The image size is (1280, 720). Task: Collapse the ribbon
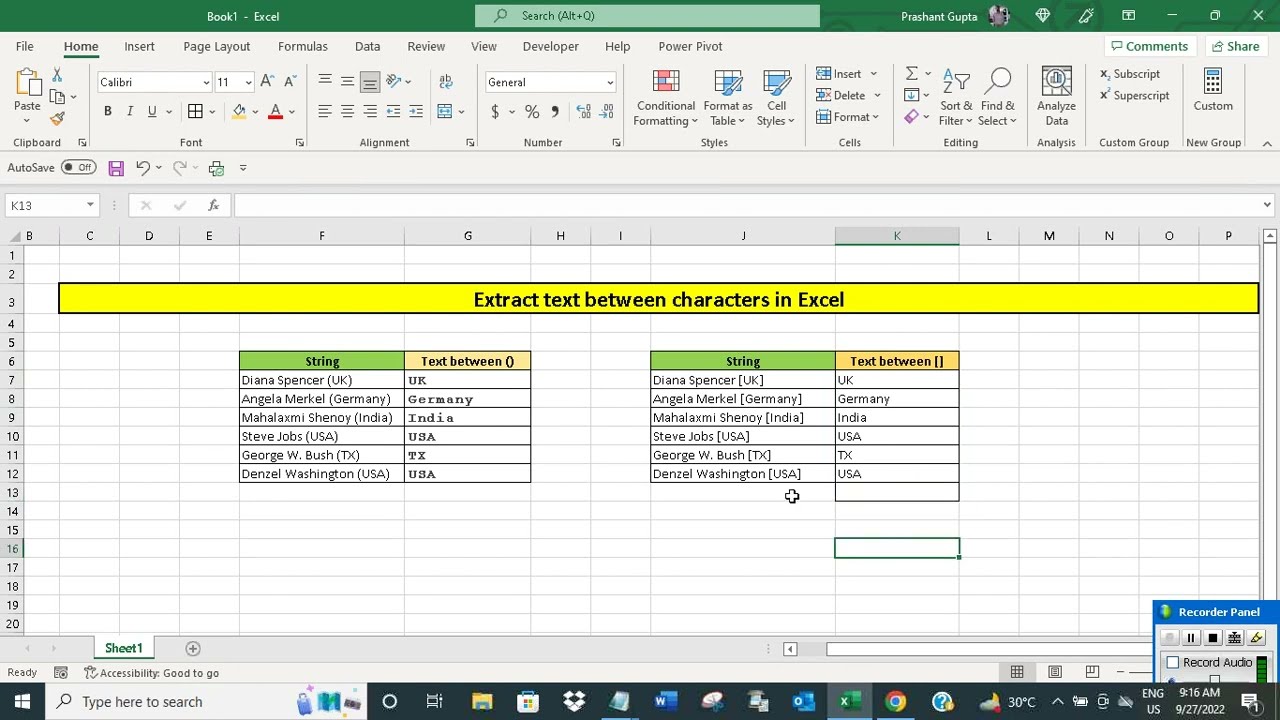coord(1267,143)
